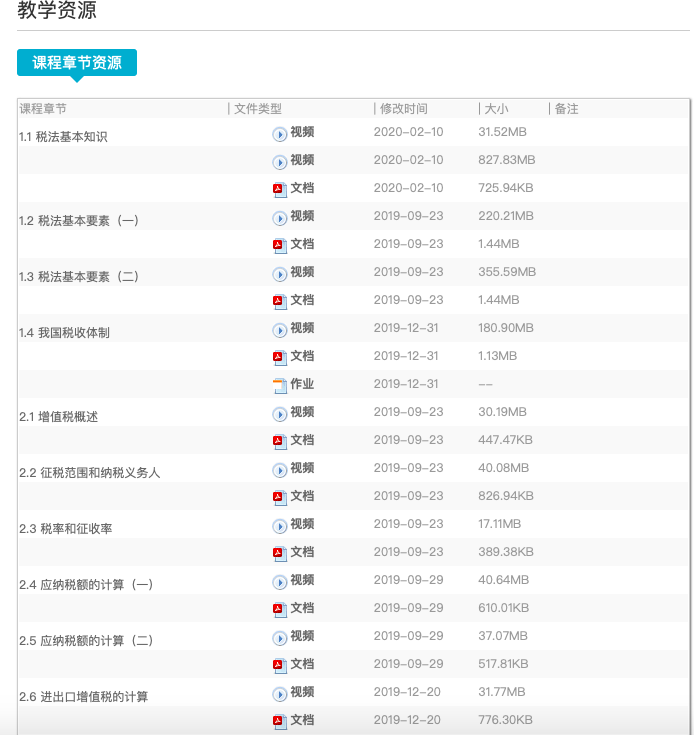The image size is (694, 735).
Task: Click video icon for 2.6 进出口增值税的计算
Action: (x=280, y=693)
